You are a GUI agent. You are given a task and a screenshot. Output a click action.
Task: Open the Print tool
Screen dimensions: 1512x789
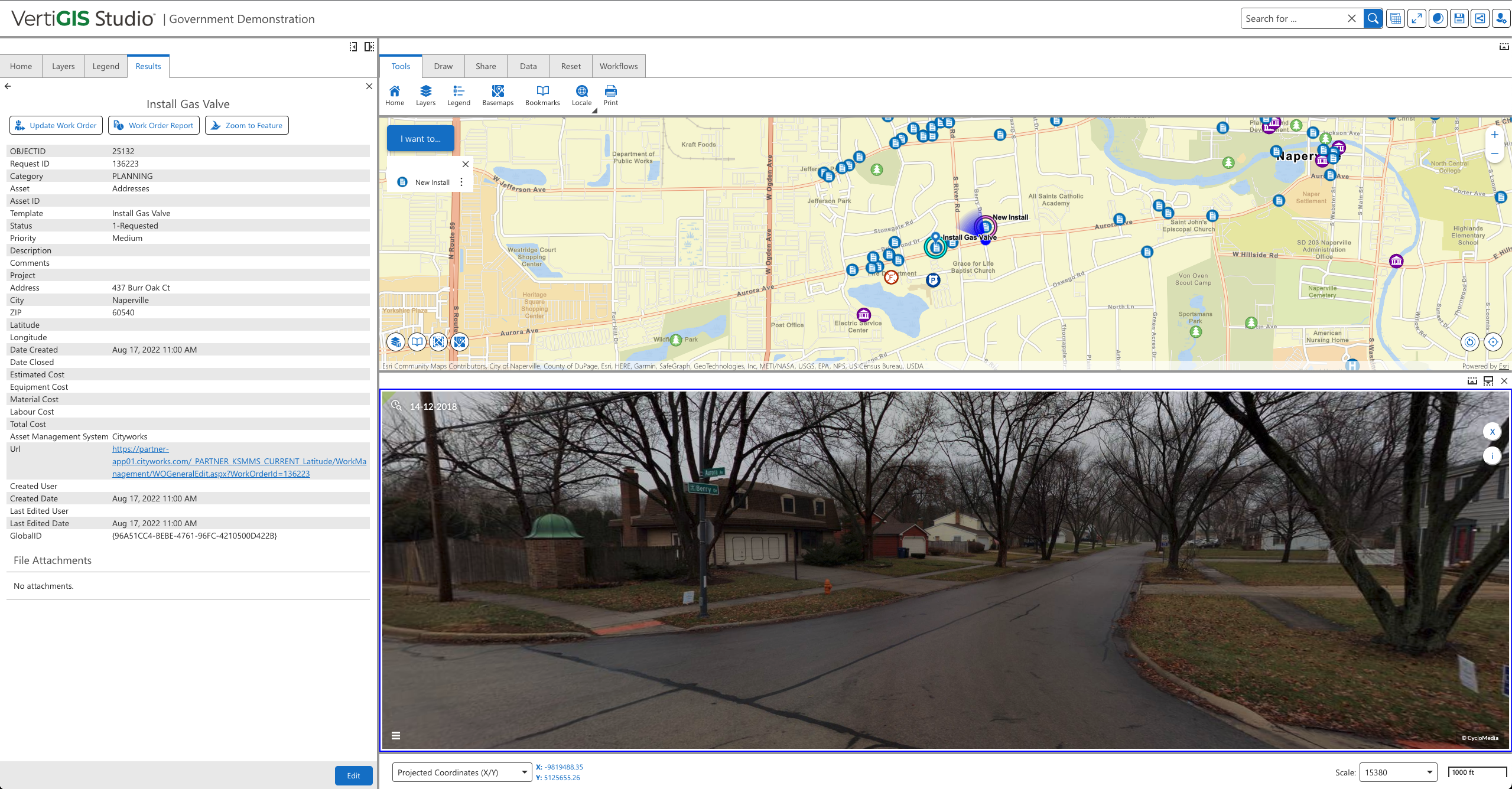(x=610, y=94)
